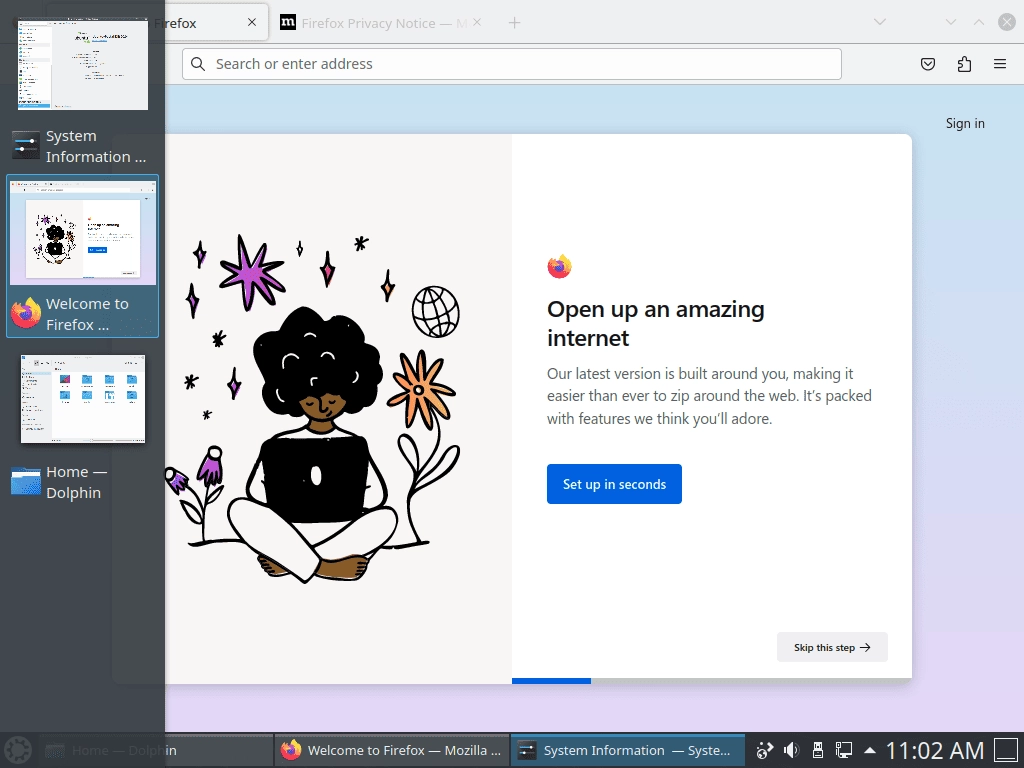Close the Firefox Privacy Notice tab
This screenshot has width=1024, height=768.
[477, 22]
